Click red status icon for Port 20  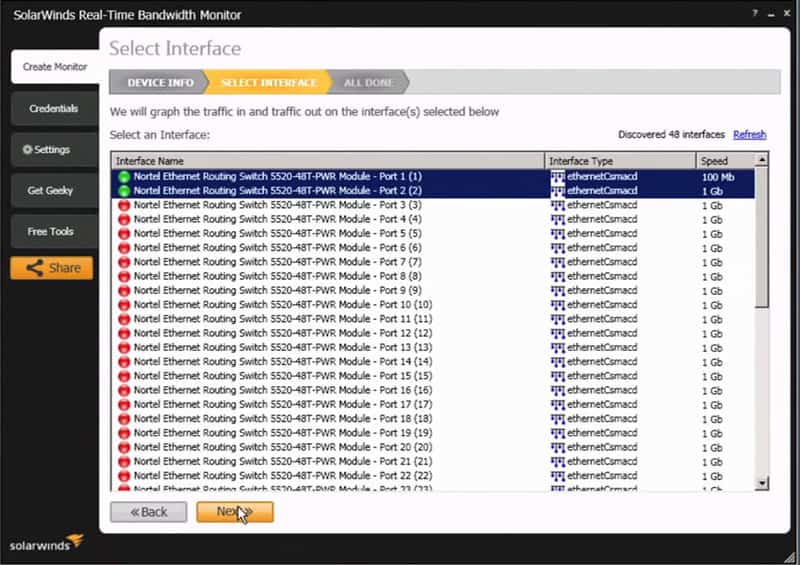tap(124, 448)
